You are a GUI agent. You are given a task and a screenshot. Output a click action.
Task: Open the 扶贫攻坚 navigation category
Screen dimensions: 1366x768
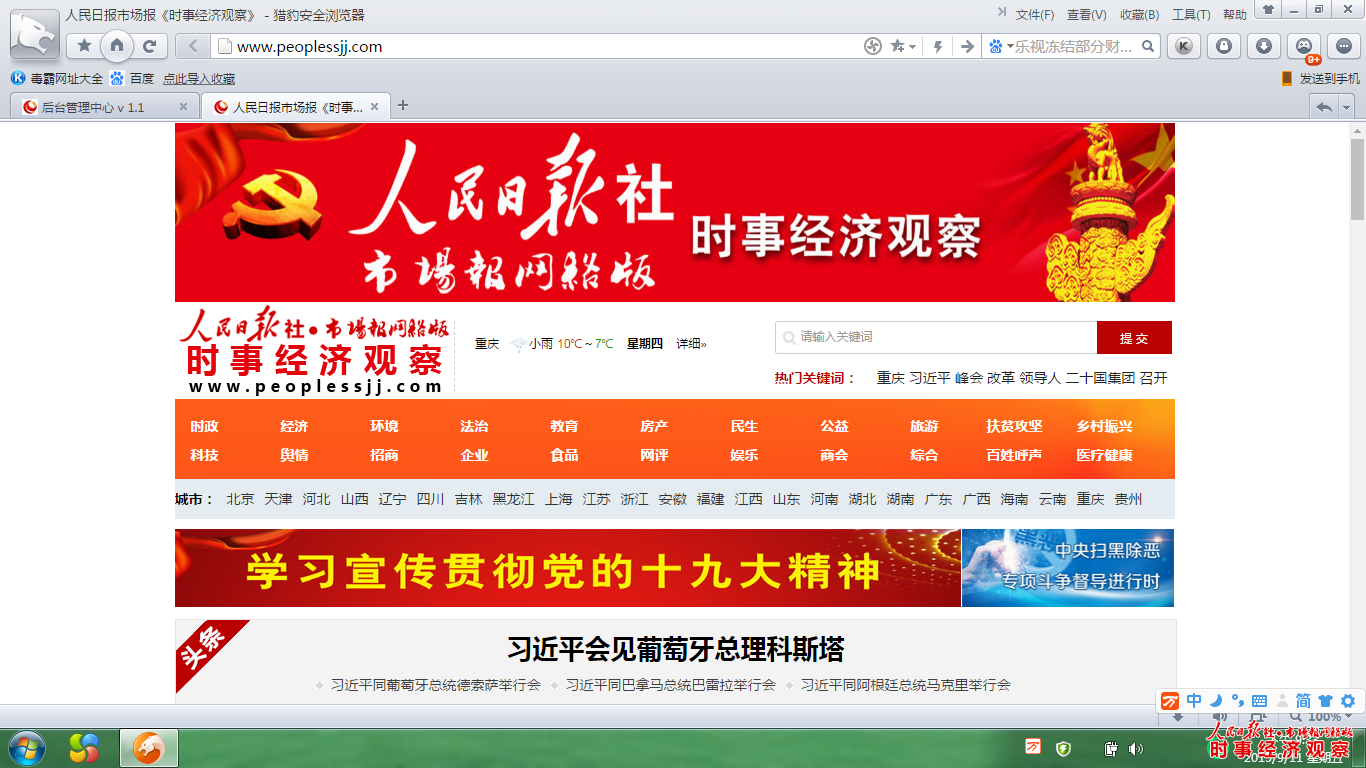1014,426
